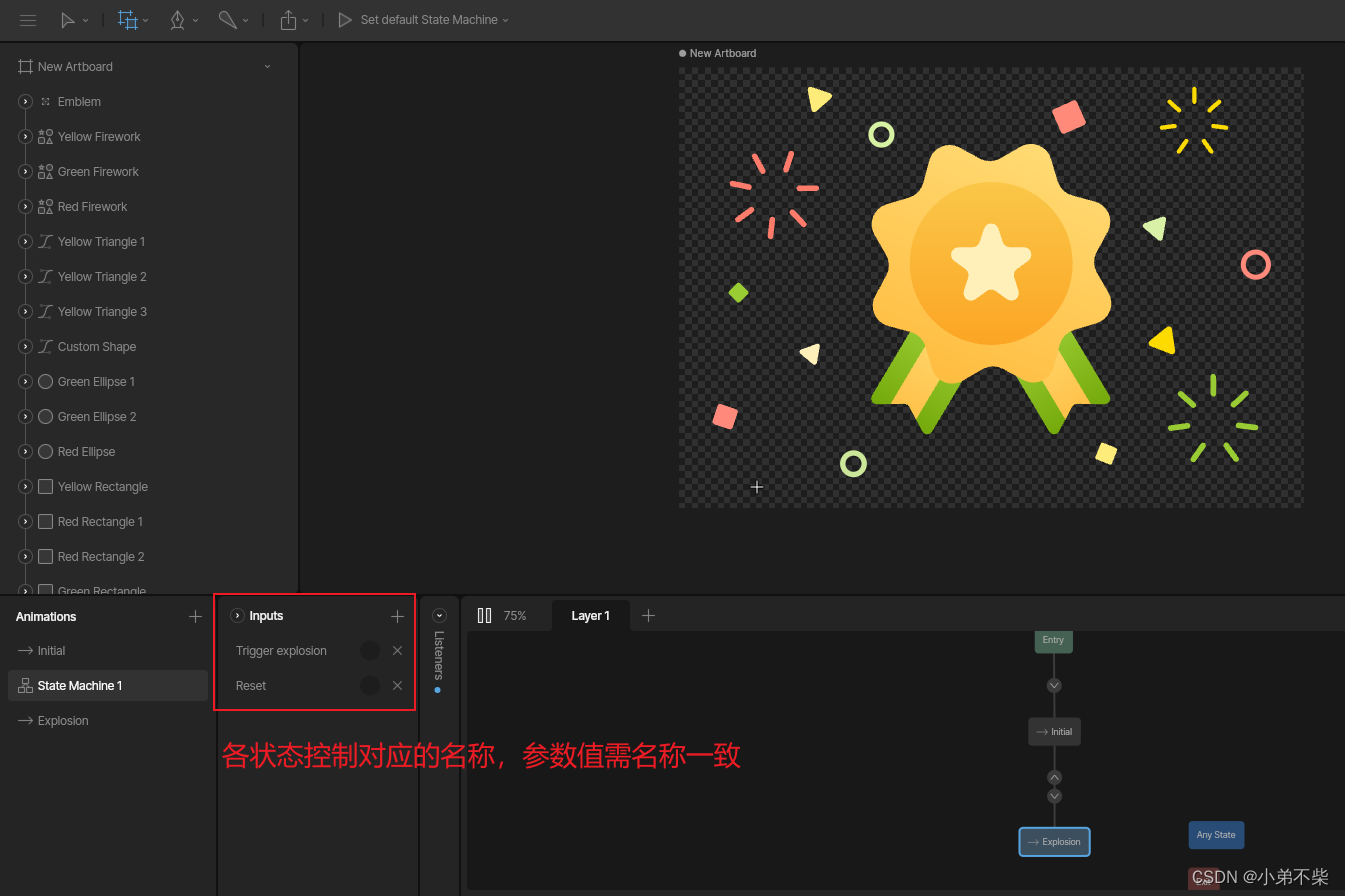Viewport: 1345px width, 896px height.
Task: Click the Export/share icon in the toolbar
Action: (287, 20)
